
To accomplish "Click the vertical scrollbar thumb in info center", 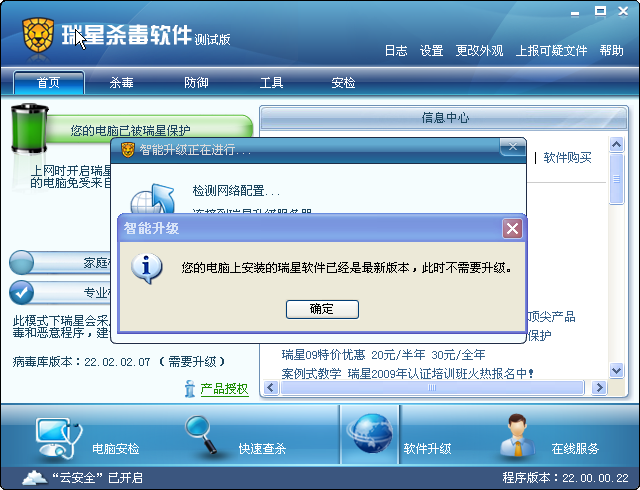I will (616, 179).
